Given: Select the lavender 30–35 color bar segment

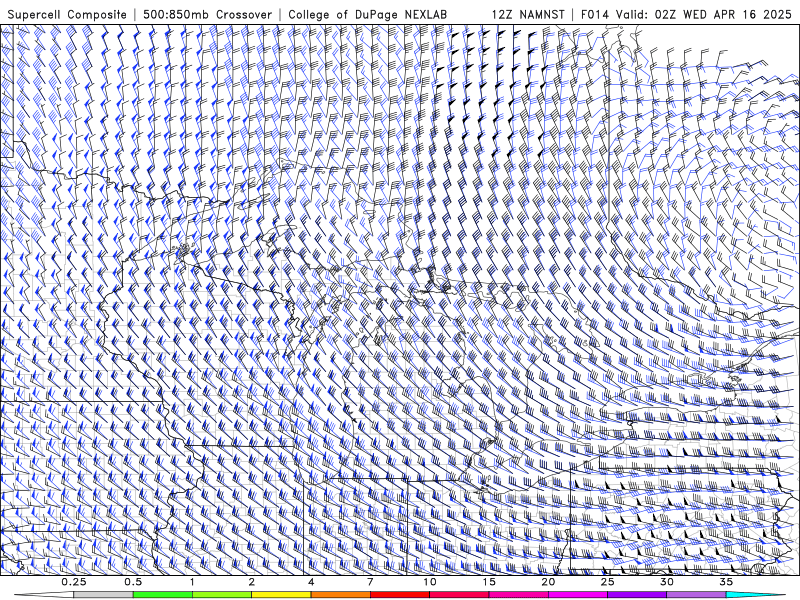Looking at the screenshot, I should (x=696, y=595).
